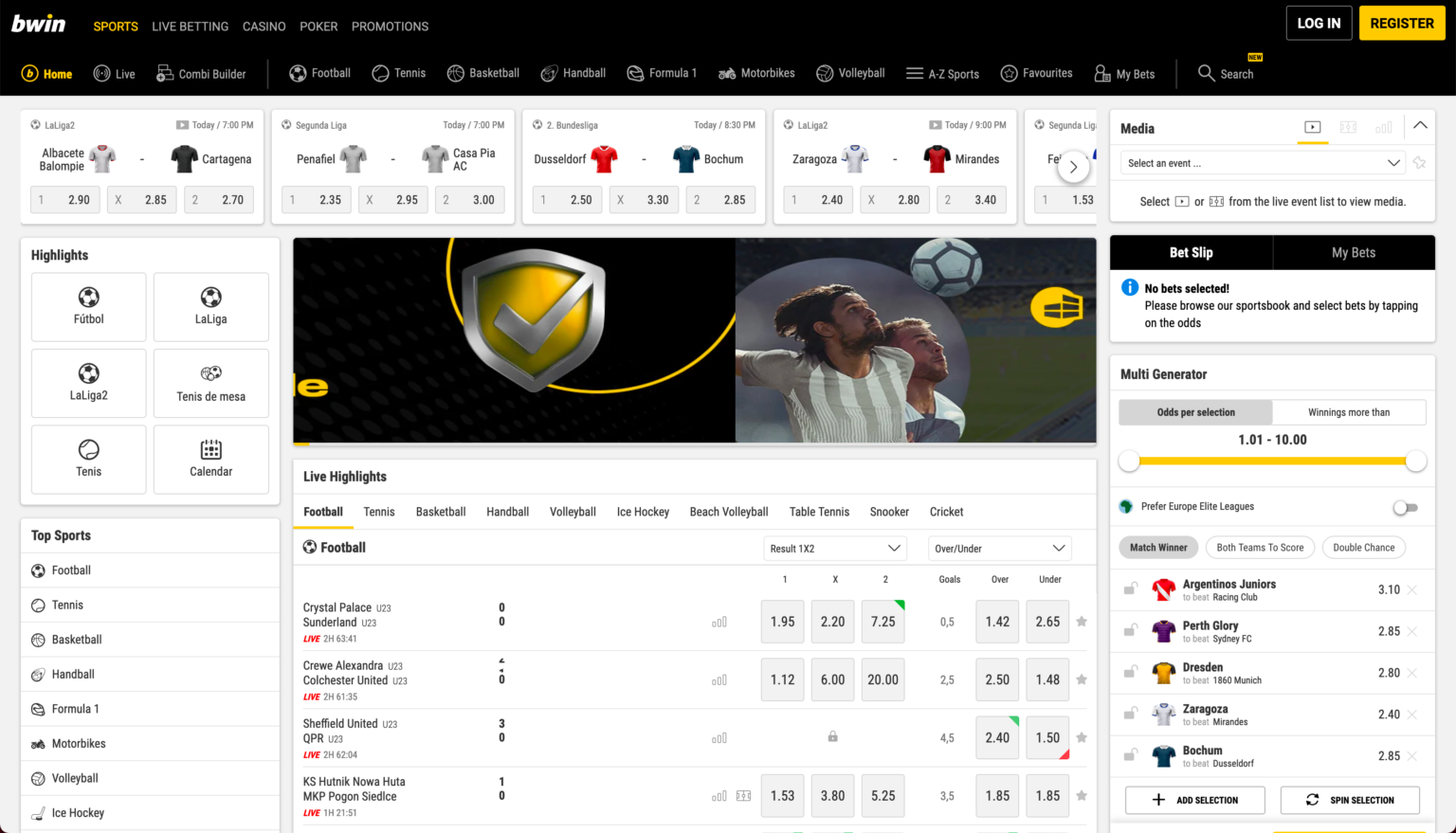Open pitch view icon for KS Hutnik match
This screenshot has height=833, width=1456.
coord(743,796)
